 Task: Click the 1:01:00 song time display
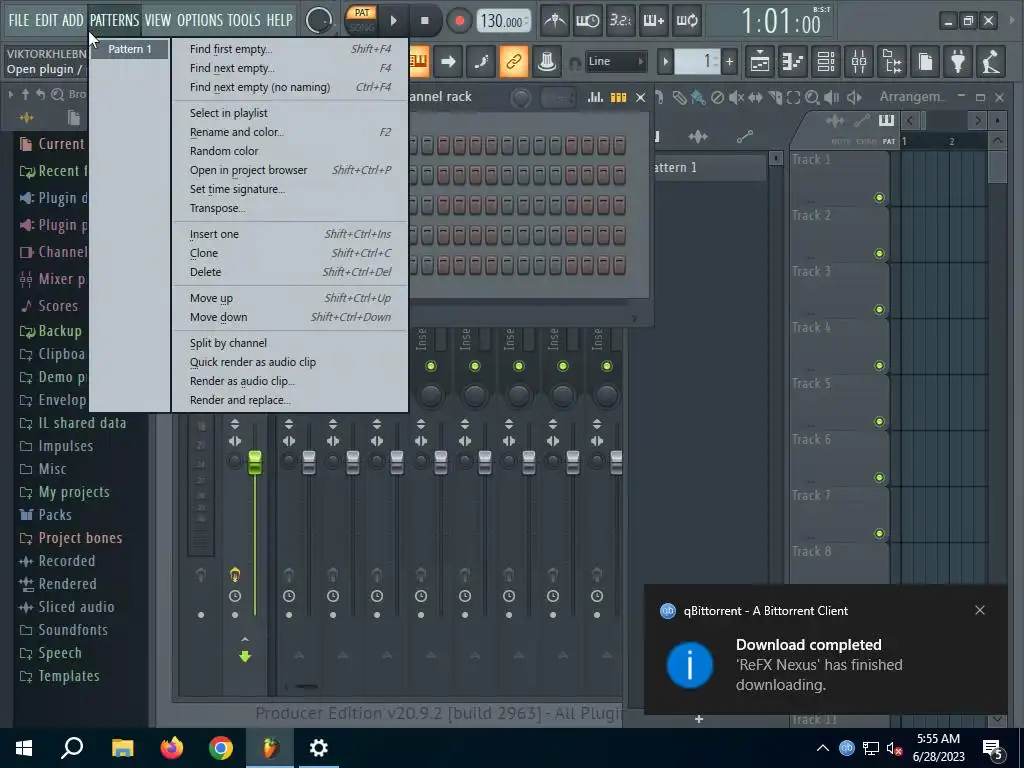(781, 22)
